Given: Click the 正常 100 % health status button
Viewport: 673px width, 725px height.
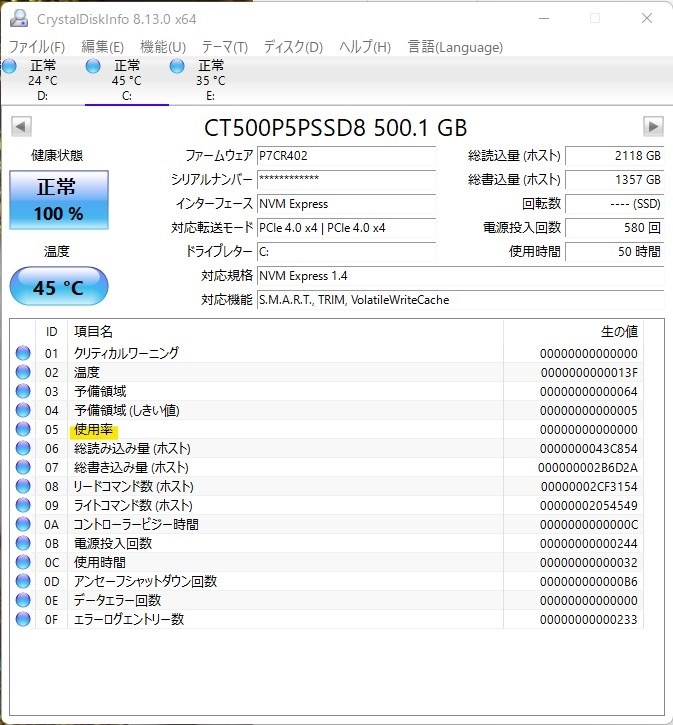Looking at the screenshot, I should (x=59, y=200).
